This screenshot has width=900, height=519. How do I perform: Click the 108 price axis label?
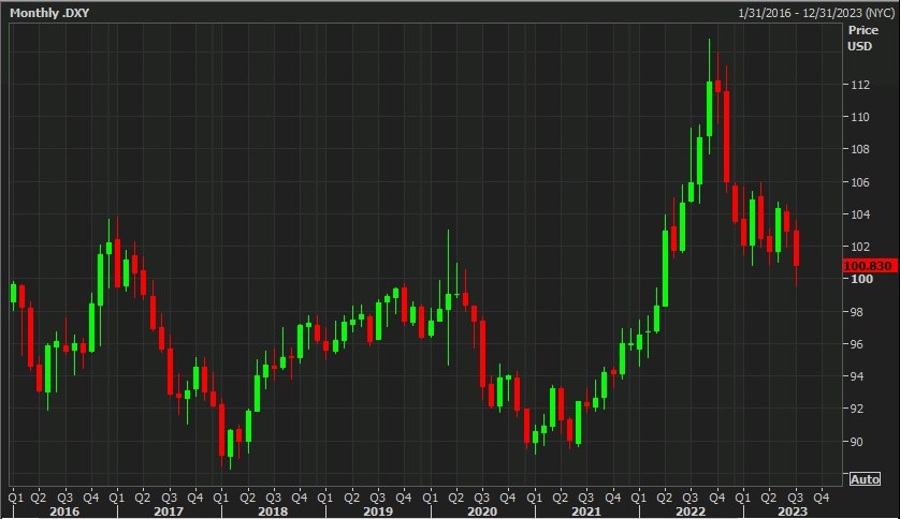tap(860, 149)
